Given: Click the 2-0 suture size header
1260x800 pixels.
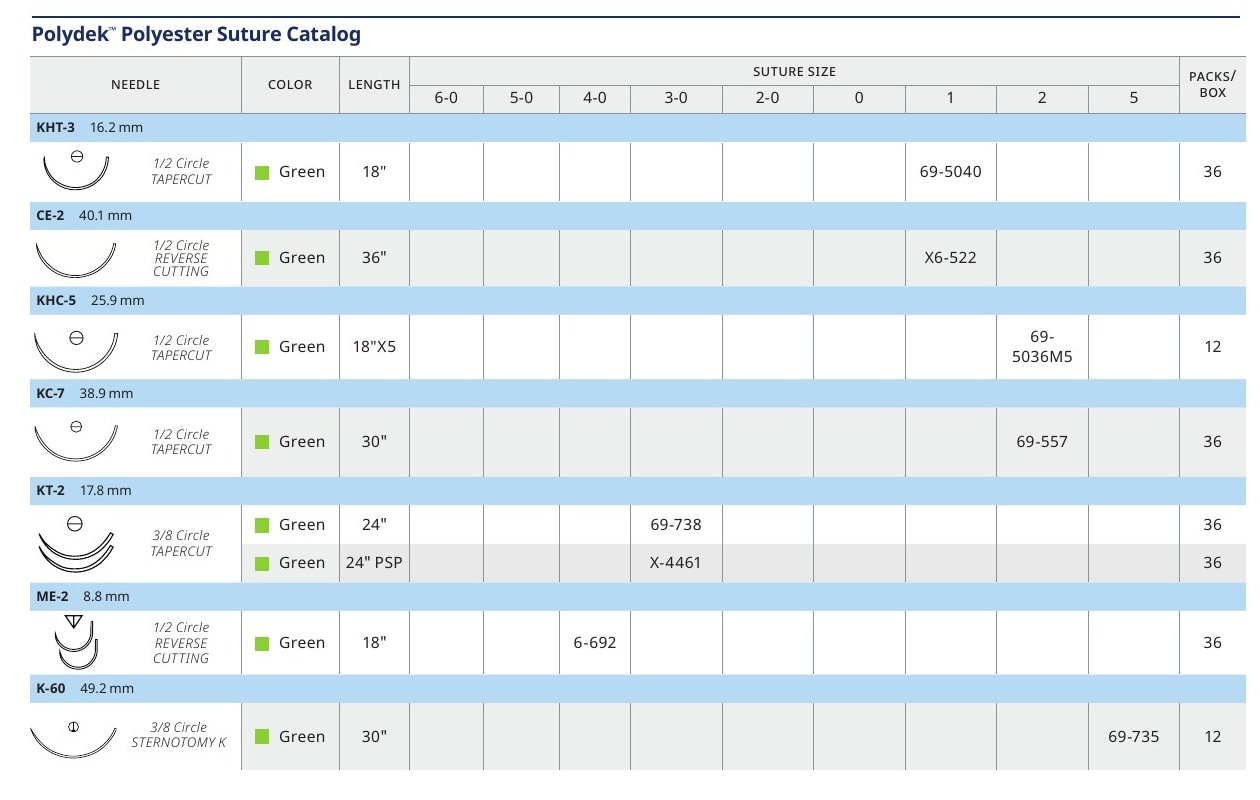Looking at the screenshot, I should coord(767,100).
